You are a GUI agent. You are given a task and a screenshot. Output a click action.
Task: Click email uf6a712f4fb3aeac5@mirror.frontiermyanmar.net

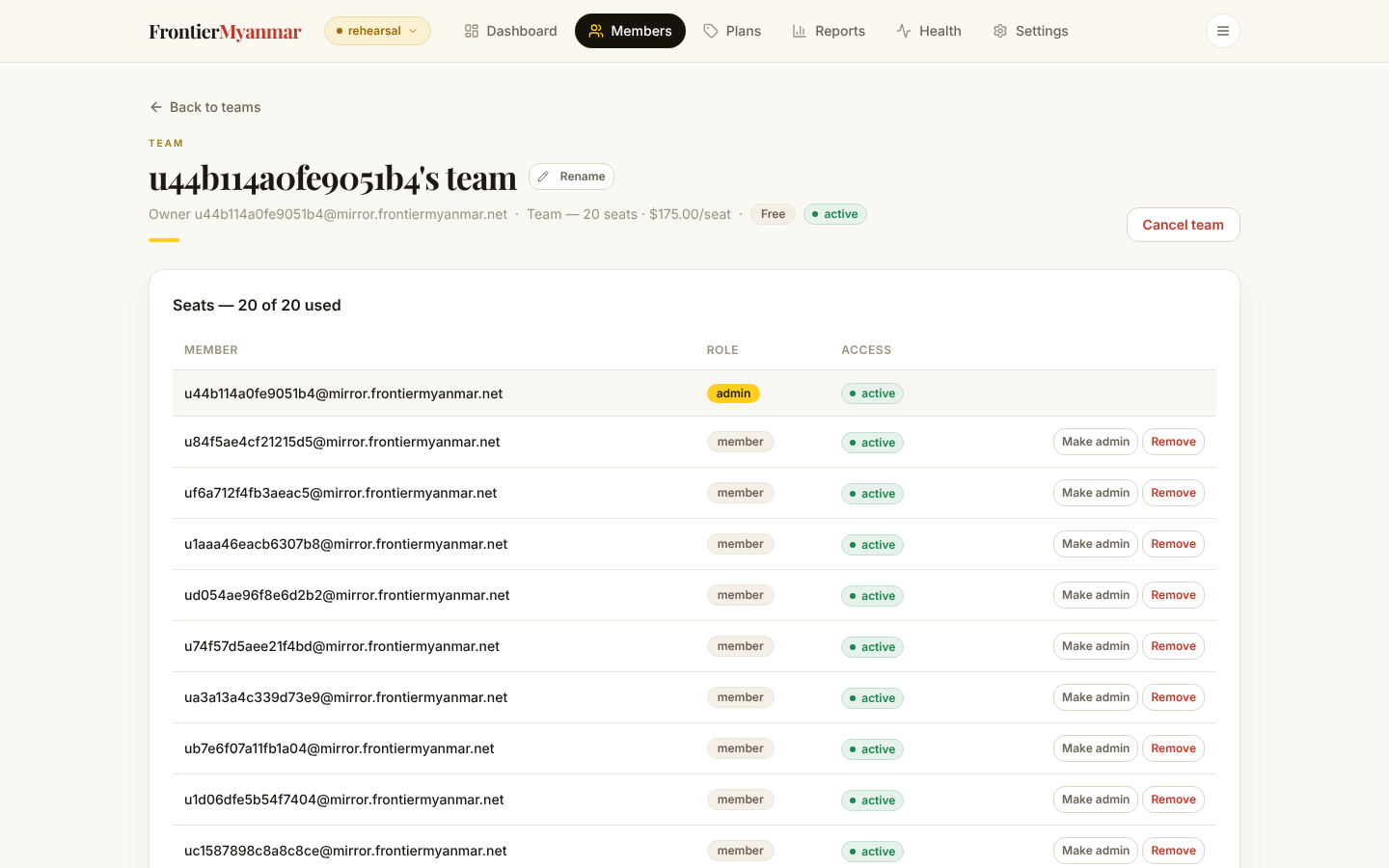pos(340,493)
